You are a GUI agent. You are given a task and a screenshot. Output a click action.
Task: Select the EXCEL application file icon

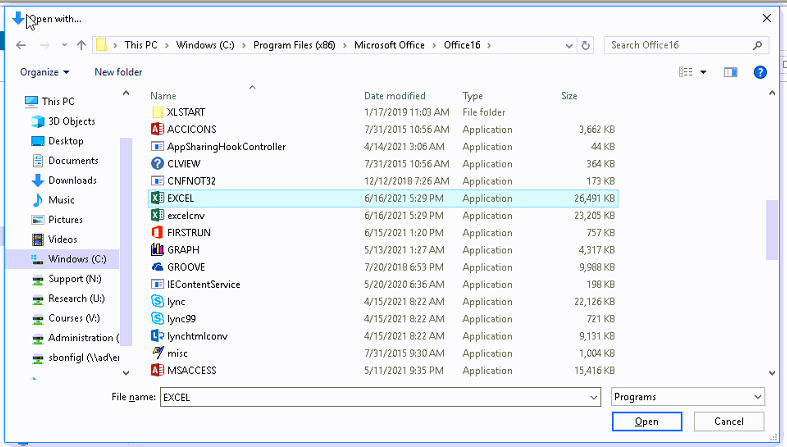pos(157,198)
